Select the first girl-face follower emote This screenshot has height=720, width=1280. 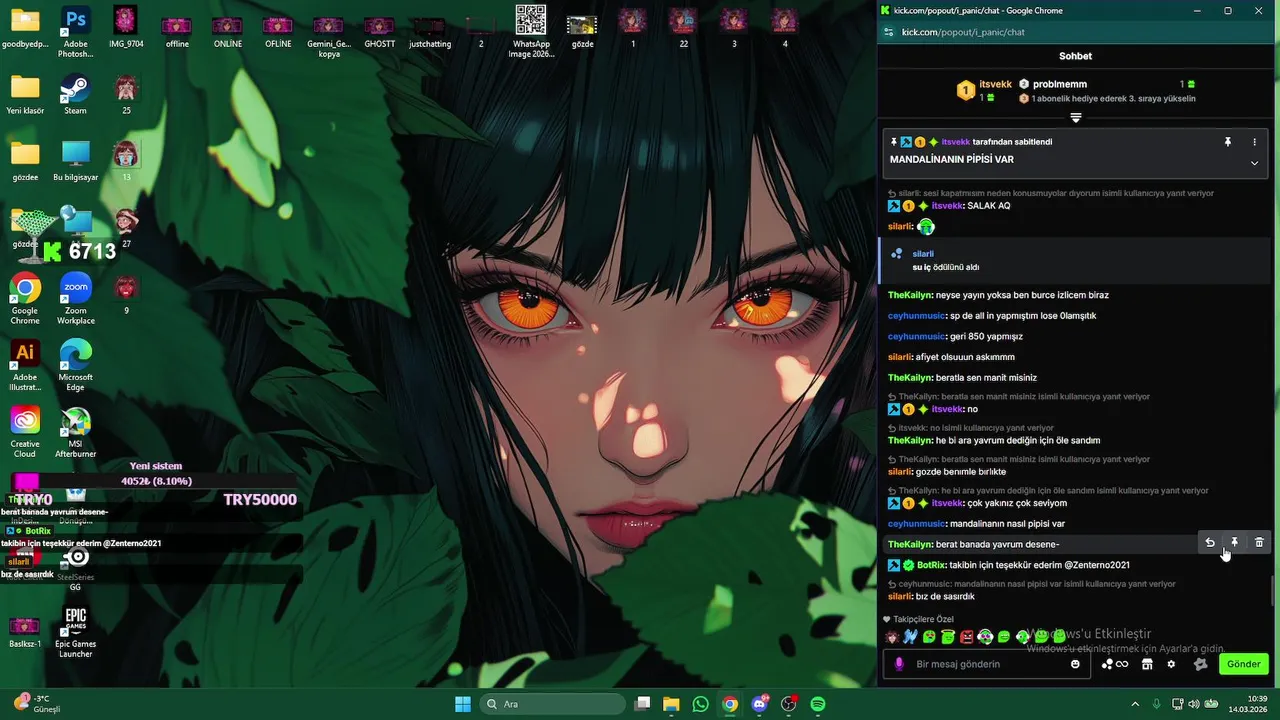(892, 637)
